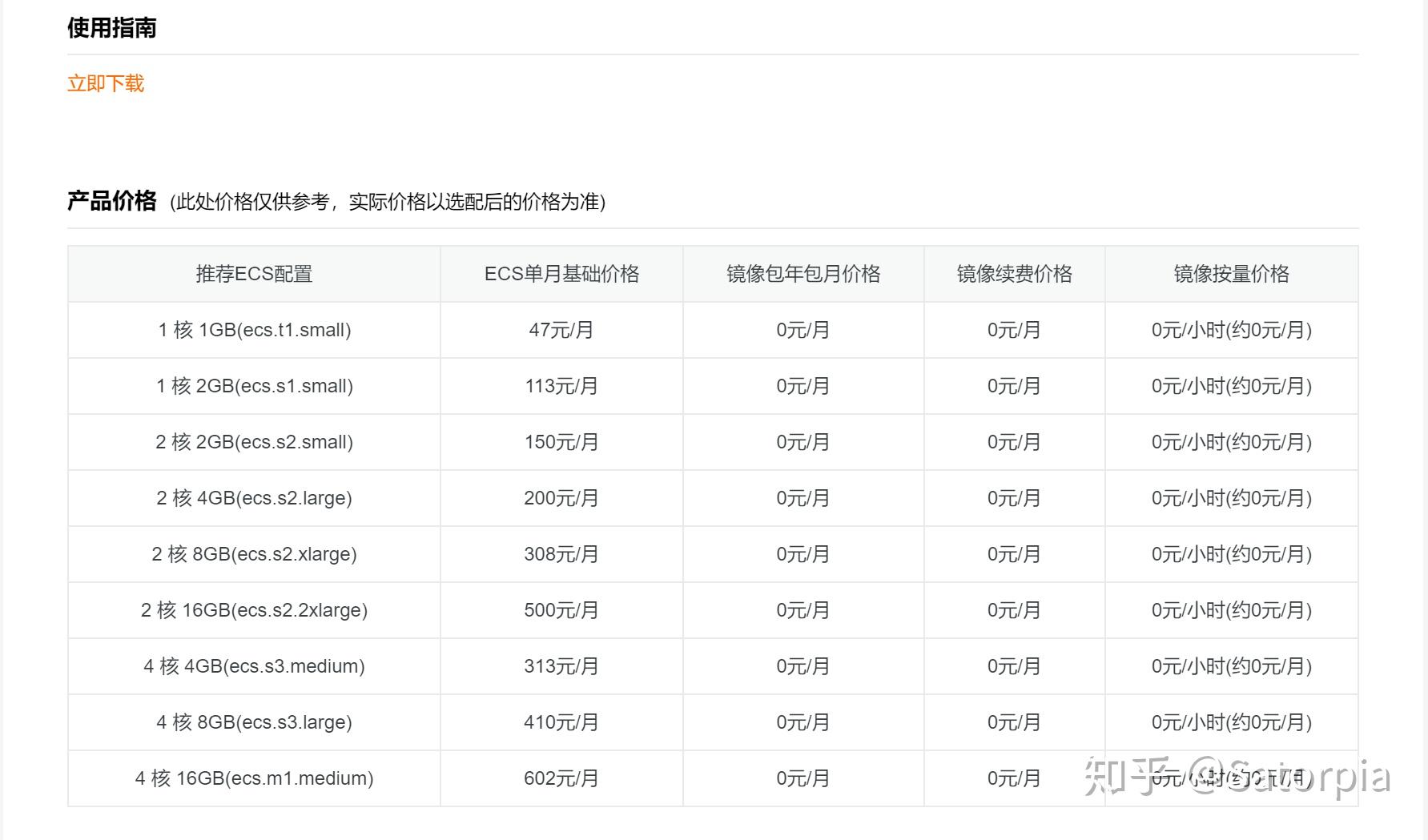Open the 立即下载 download link

coord(106,83)
